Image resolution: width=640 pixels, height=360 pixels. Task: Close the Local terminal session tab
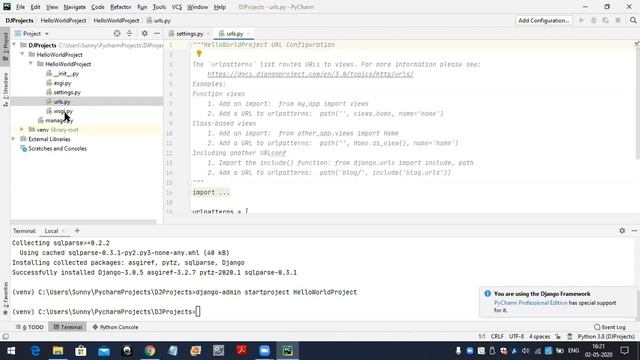64,231
